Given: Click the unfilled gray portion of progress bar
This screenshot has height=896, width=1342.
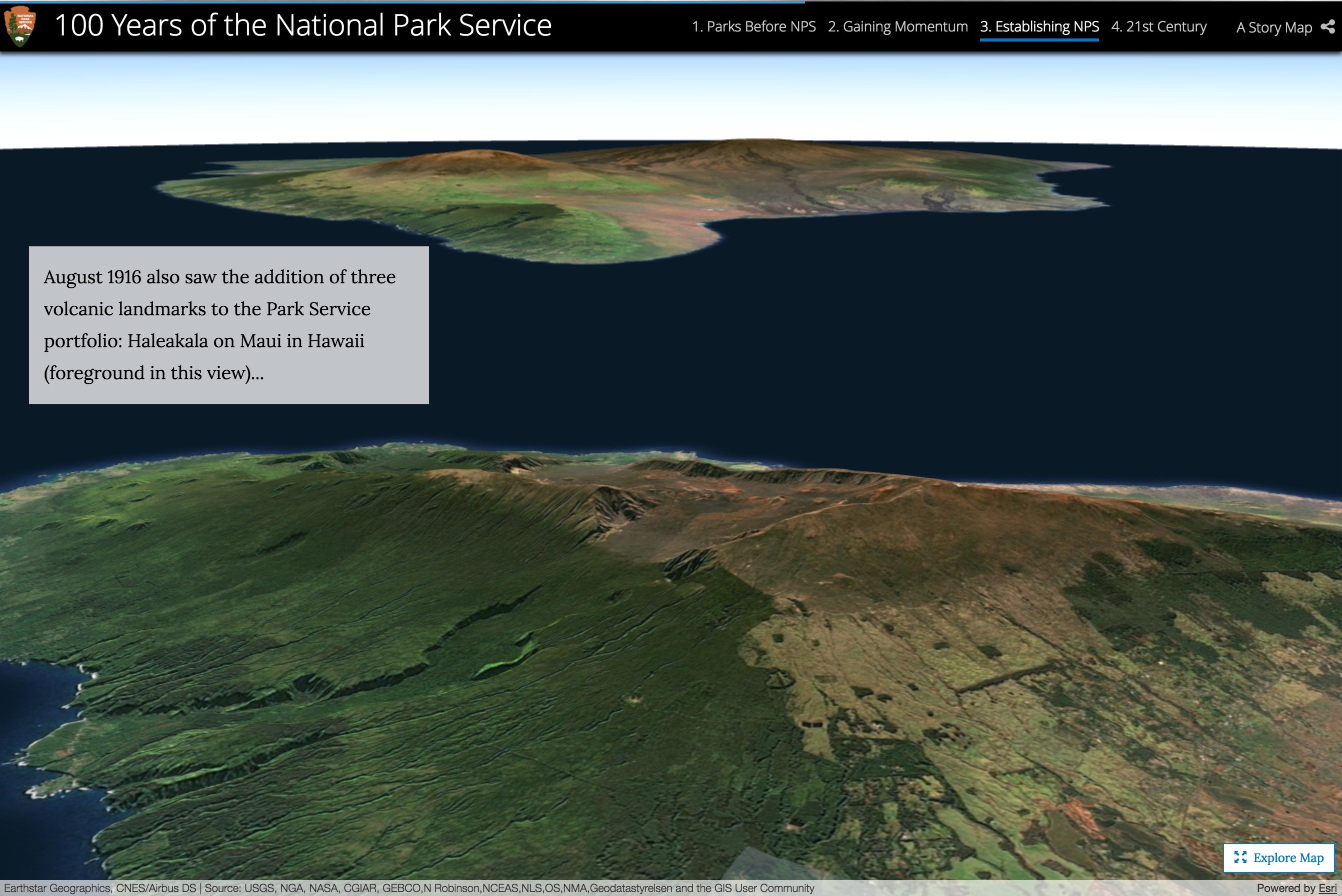Looking at the screenshot, I should [1069, 1].
